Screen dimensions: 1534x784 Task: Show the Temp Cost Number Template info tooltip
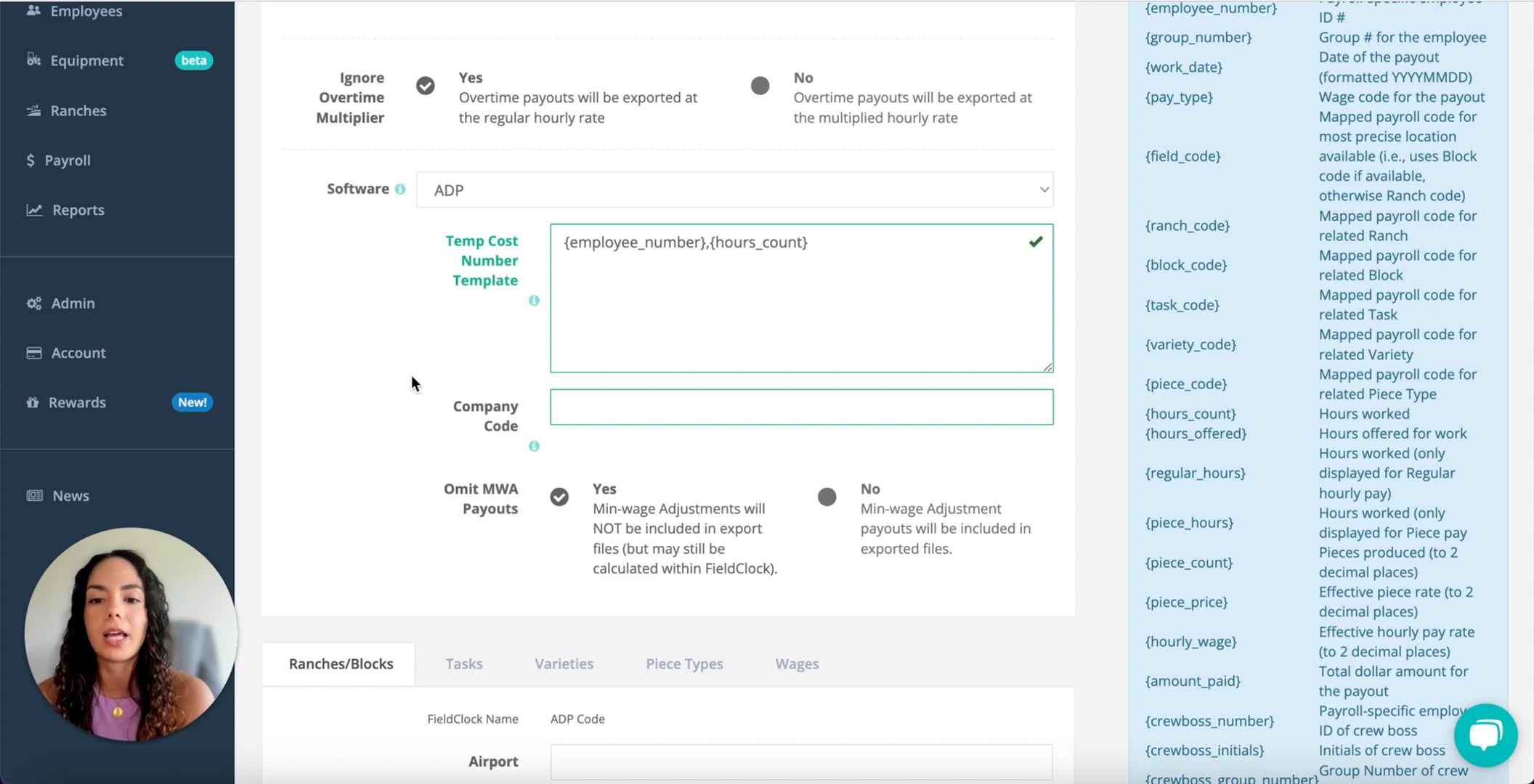(x=534, y=301)
